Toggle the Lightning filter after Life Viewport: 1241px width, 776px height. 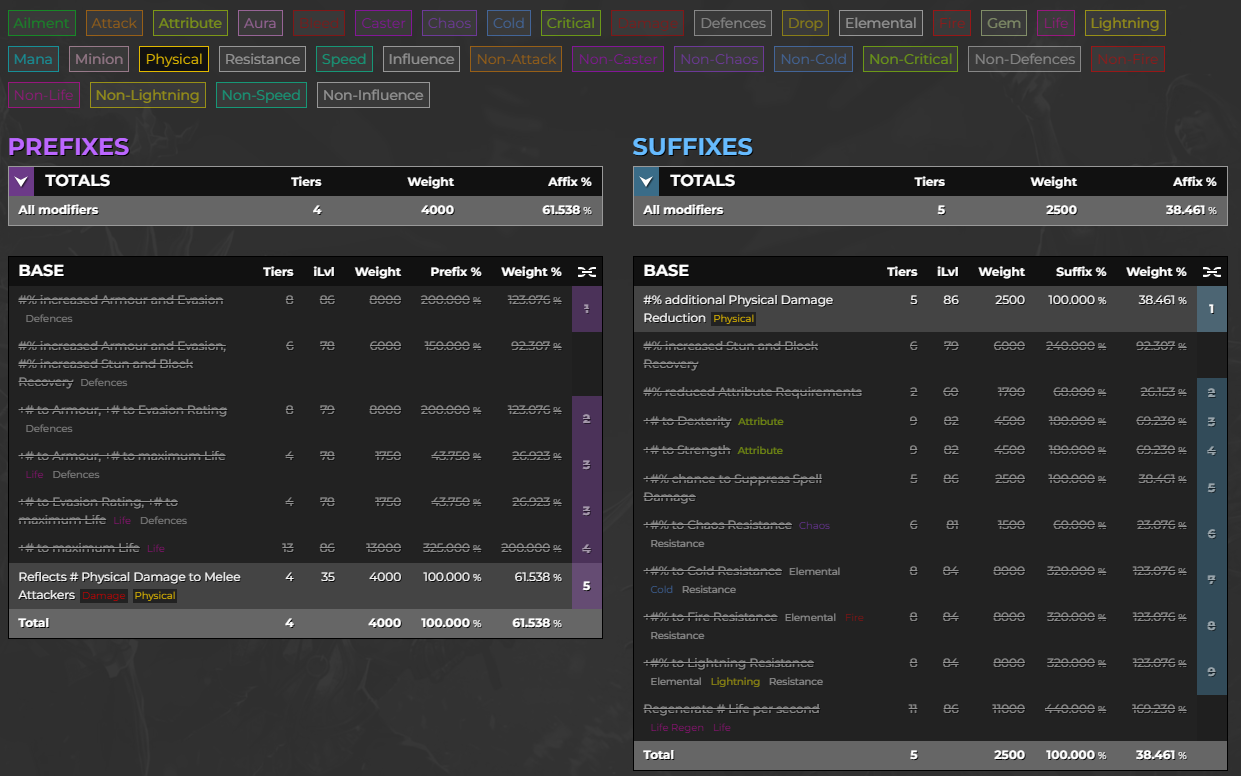pyautogui.click(x=1125, y=23)
